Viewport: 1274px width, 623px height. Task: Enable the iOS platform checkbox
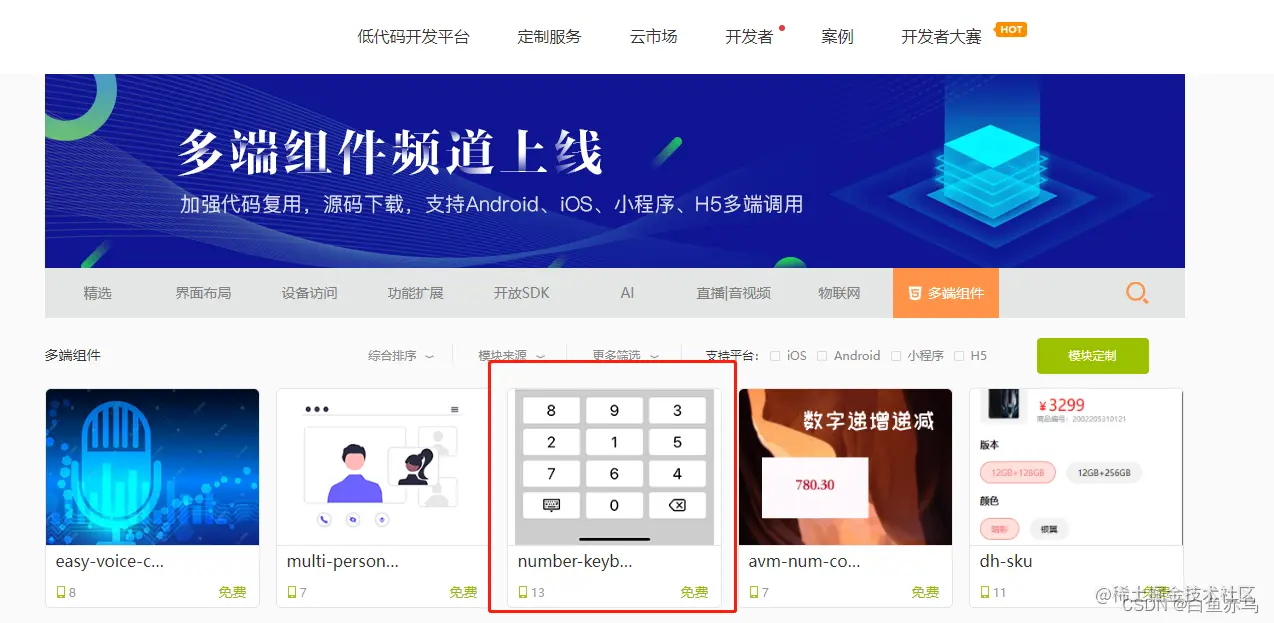(775, 355)
